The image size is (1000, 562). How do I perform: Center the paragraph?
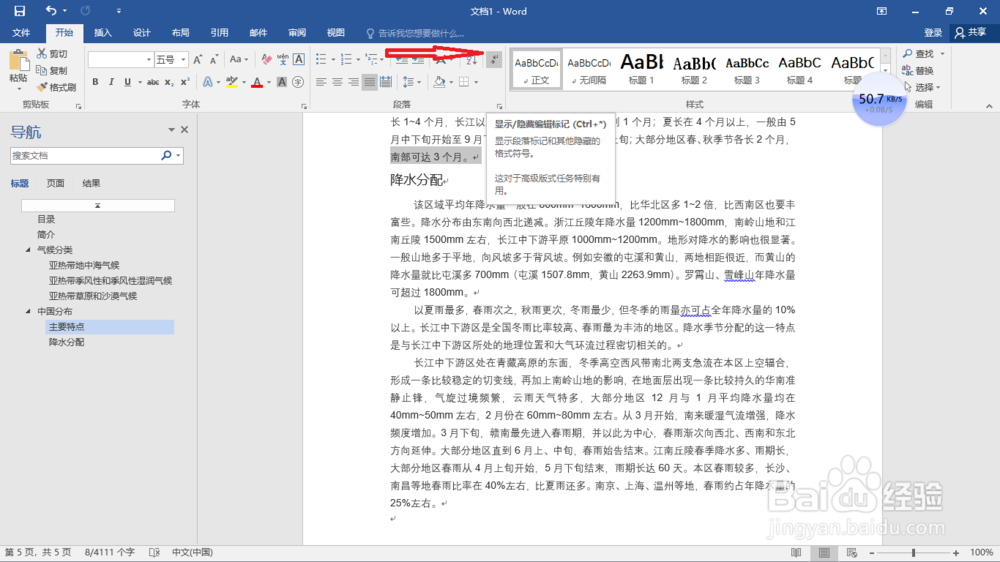click(337, 82)
